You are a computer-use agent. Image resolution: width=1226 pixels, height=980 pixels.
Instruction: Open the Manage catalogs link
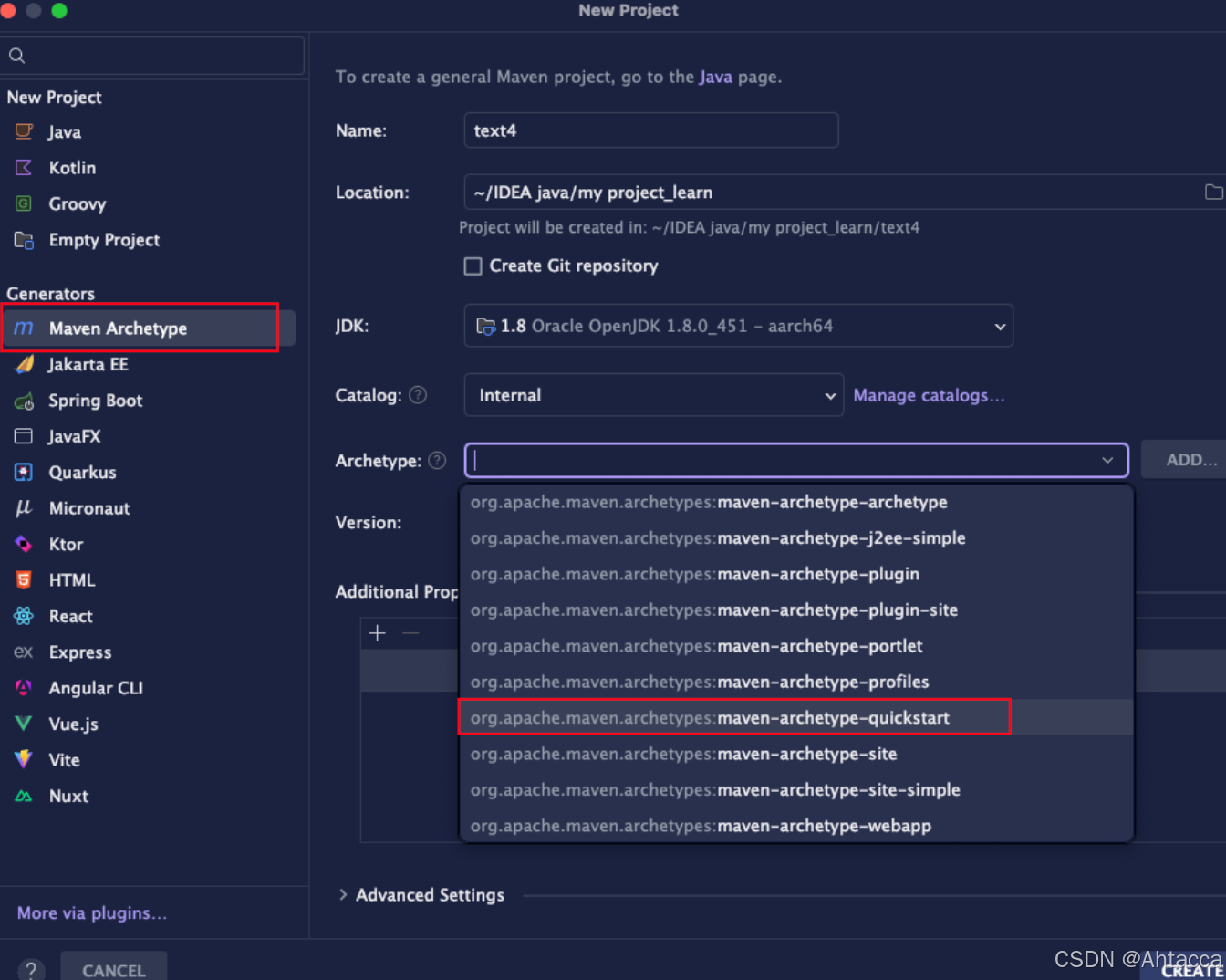[929, 395]
